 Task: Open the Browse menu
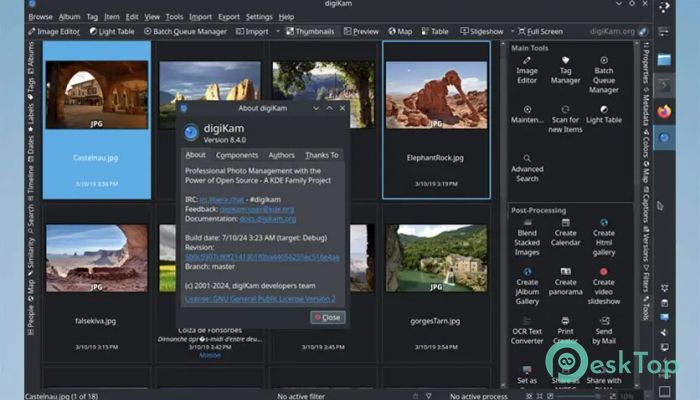40,17
